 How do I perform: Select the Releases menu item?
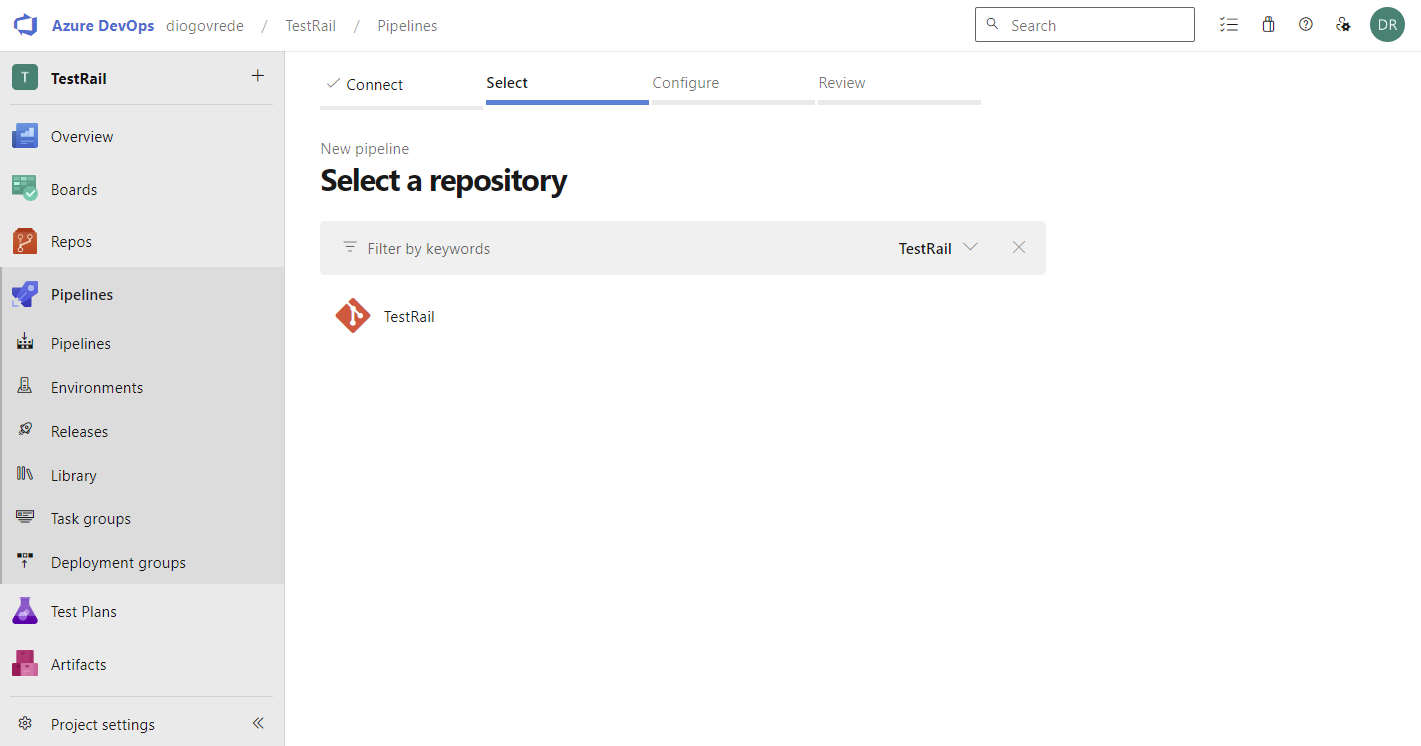[x=79, y=432]
